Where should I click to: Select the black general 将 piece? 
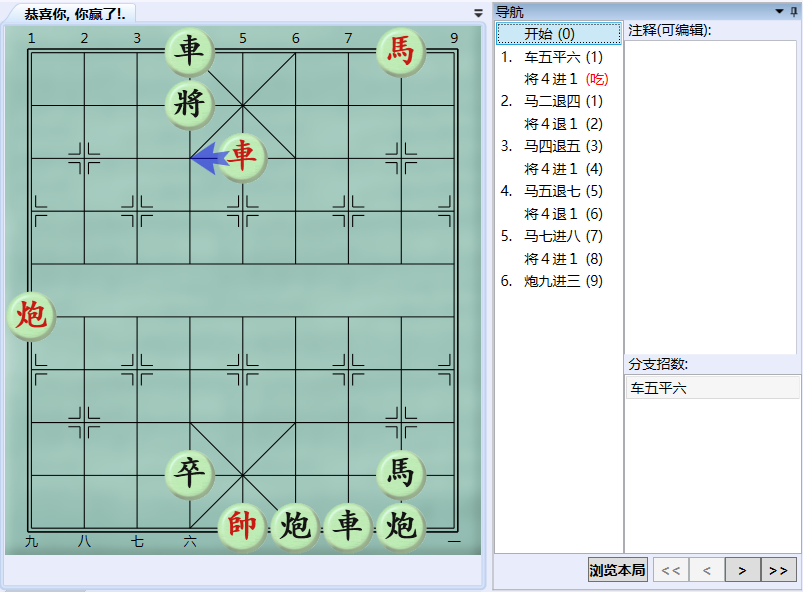tap(189, 106)
